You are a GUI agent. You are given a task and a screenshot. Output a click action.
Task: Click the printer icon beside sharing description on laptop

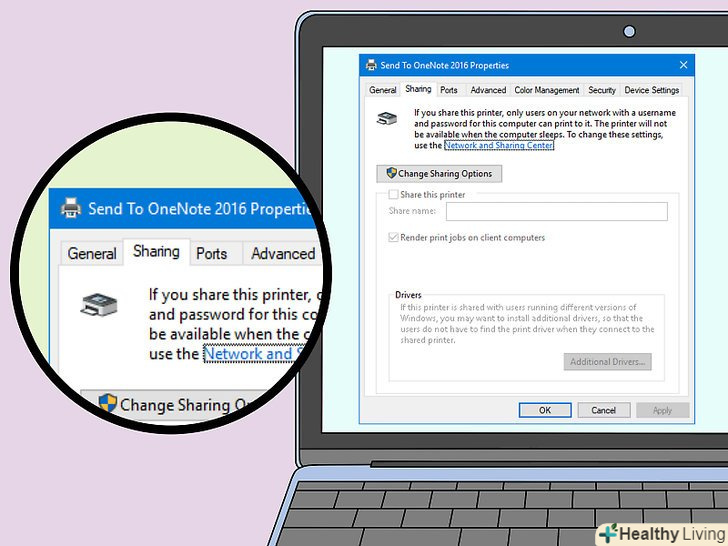click(387, 119)
